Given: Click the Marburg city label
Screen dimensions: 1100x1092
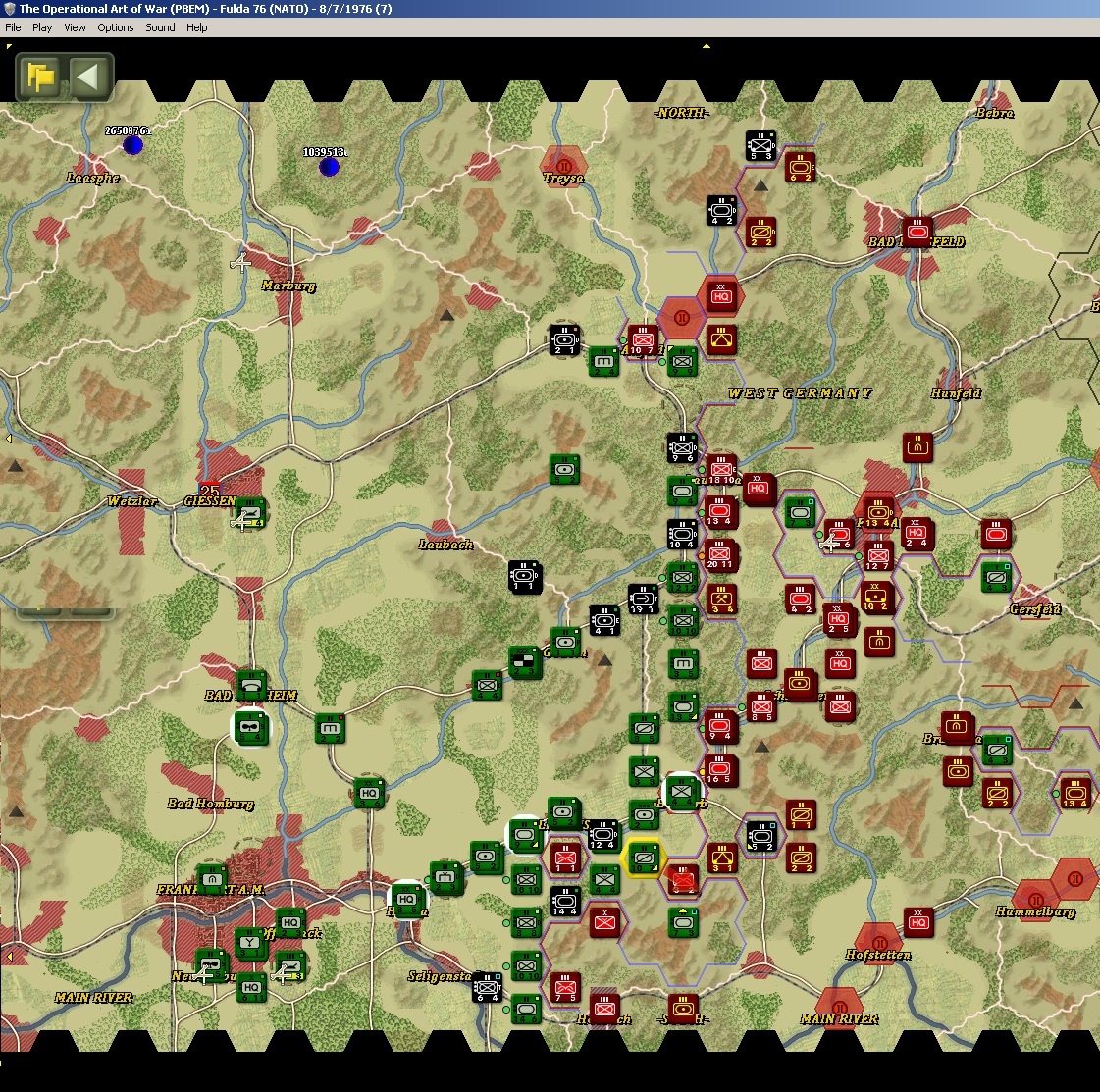Looking at the screenshot, I should (x=289, y=286).
